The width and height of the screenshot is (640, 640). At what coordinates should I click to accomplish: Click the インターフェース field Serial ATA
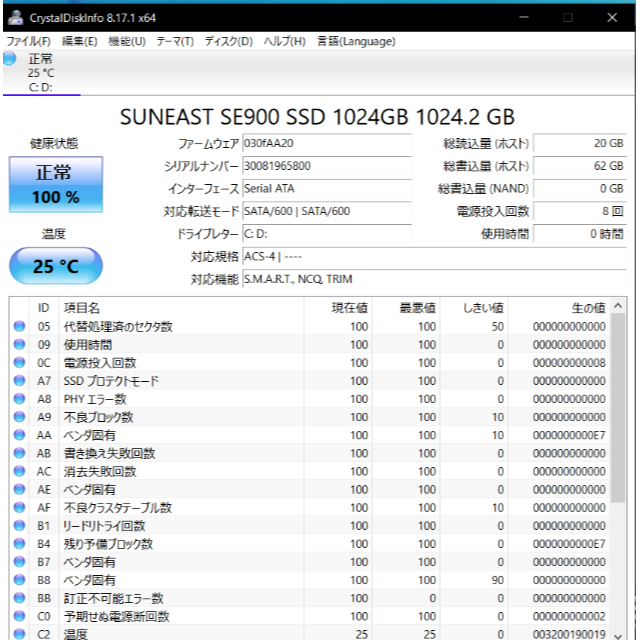[x=327, y=189]
